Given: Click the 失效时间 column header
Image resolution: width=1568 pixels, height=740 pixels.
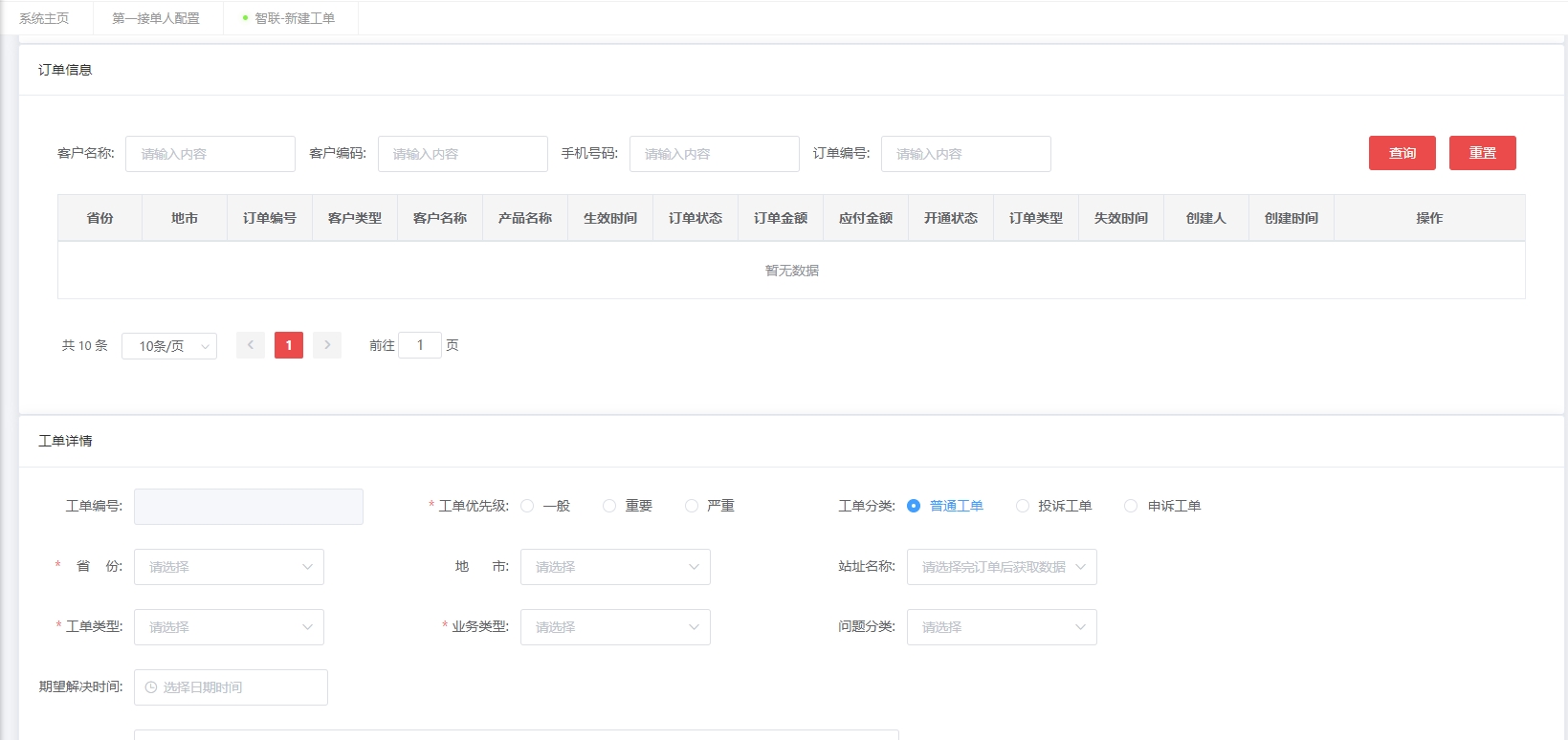Looking at the screenshot, I should tap(1121, 218).
